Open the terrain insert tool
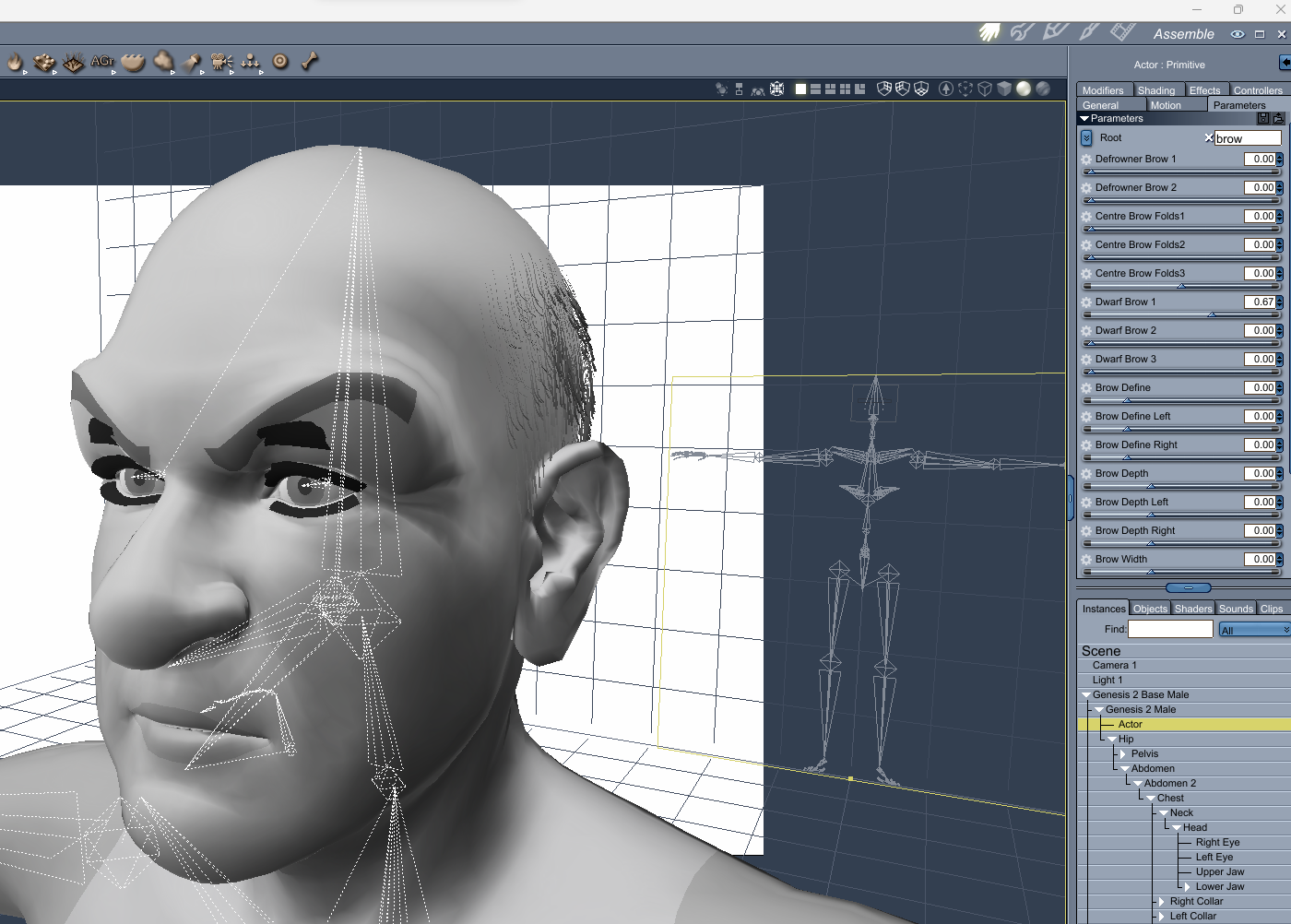1291x924 pixels. 43,62
